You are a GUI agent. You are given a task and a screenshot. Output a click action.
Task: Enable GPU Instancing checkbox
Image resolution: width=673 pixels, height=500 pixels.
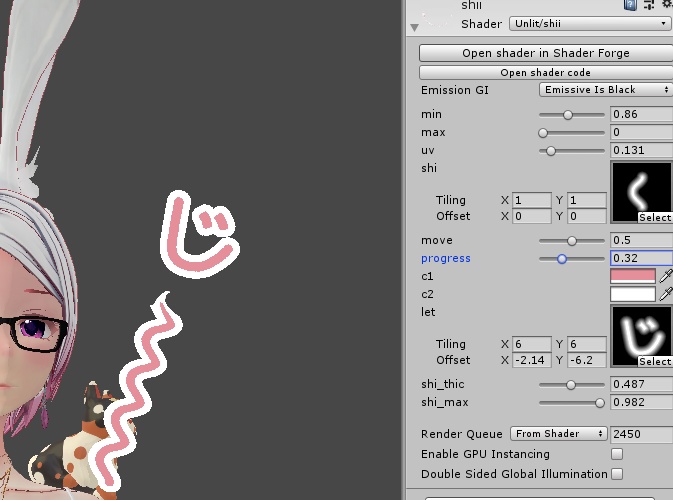tap(617, 454)
